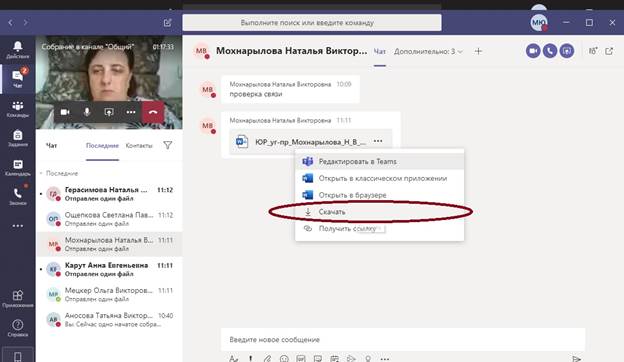Start a new chat with compose icon
This screenshot has width=624, height=362.
168,23
